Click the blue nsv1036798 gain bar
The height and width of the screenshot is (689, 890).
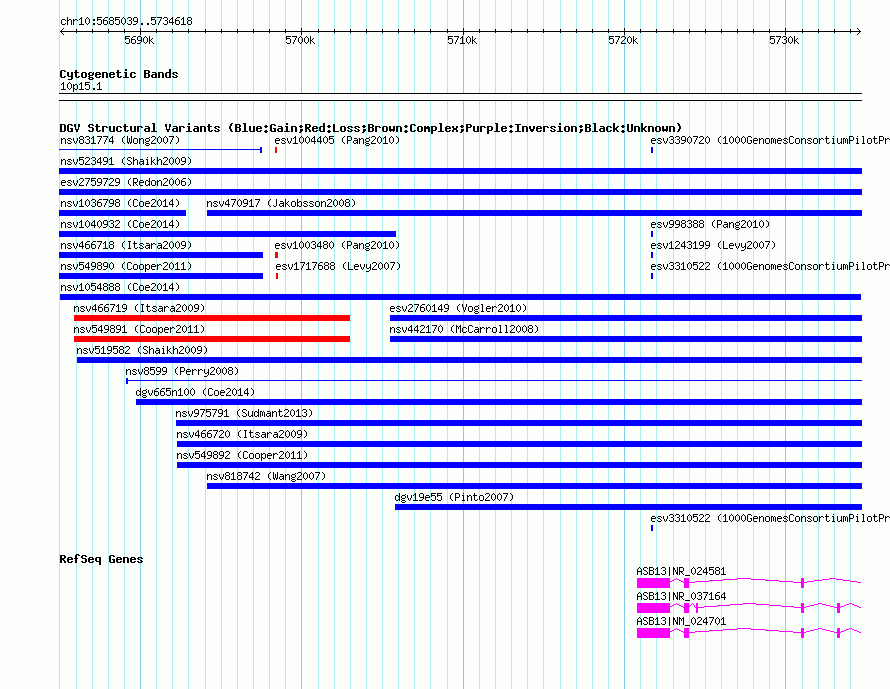123,213
